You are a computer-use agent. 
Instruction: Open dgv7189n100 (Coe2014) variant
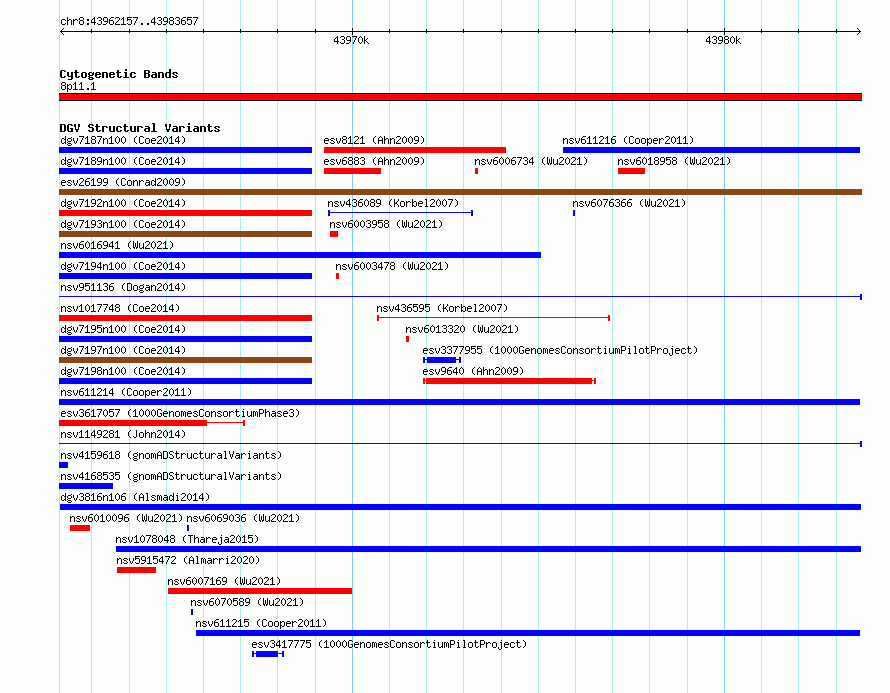[x=123, y=161]
